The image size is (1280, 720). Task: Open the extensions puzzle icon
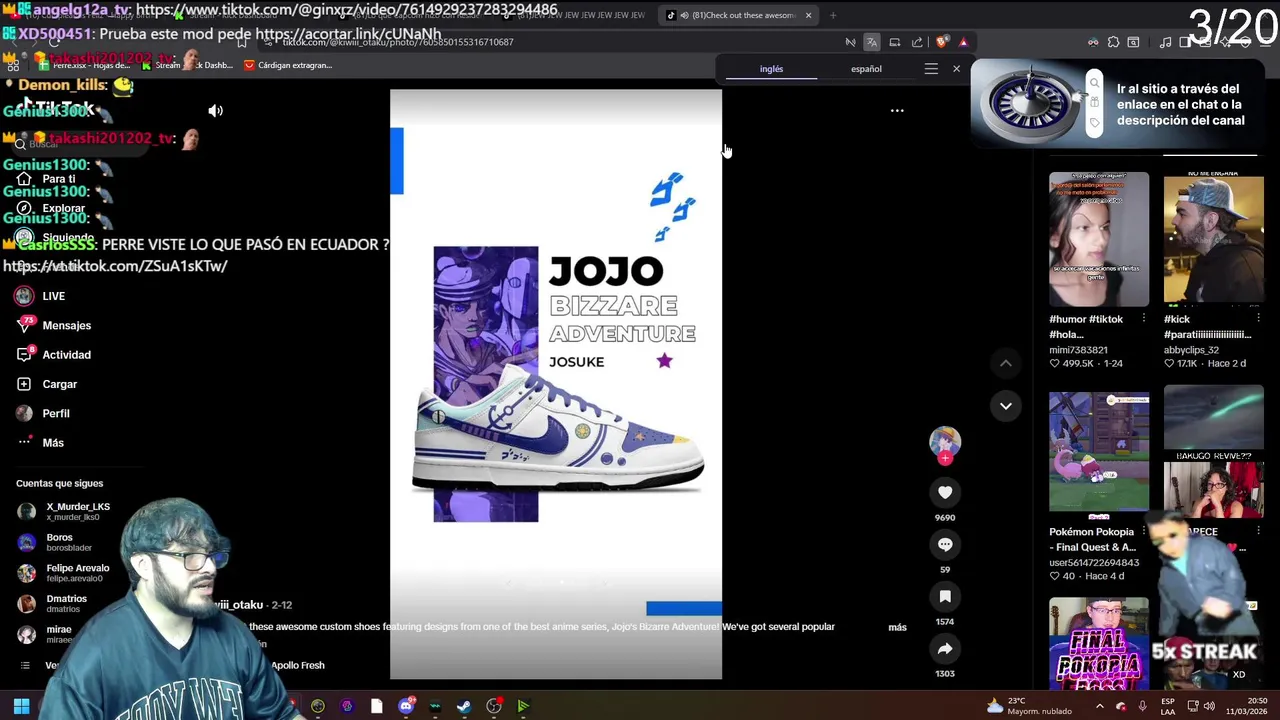[x=1113, y=42]
